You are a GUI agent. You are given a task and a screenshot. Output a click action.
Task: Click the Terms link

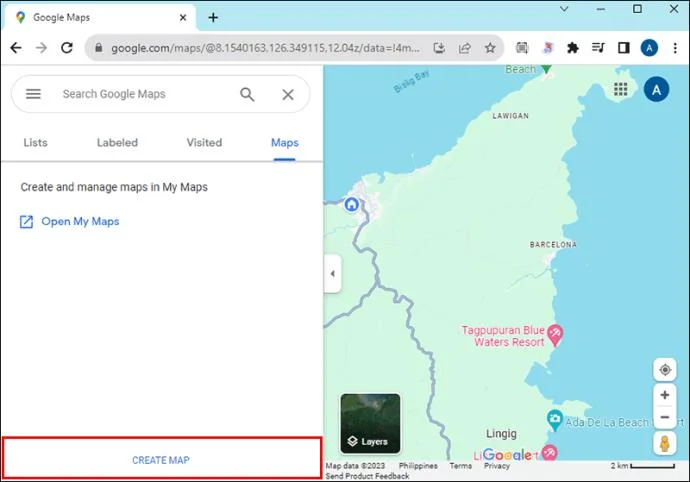point(460,466)
